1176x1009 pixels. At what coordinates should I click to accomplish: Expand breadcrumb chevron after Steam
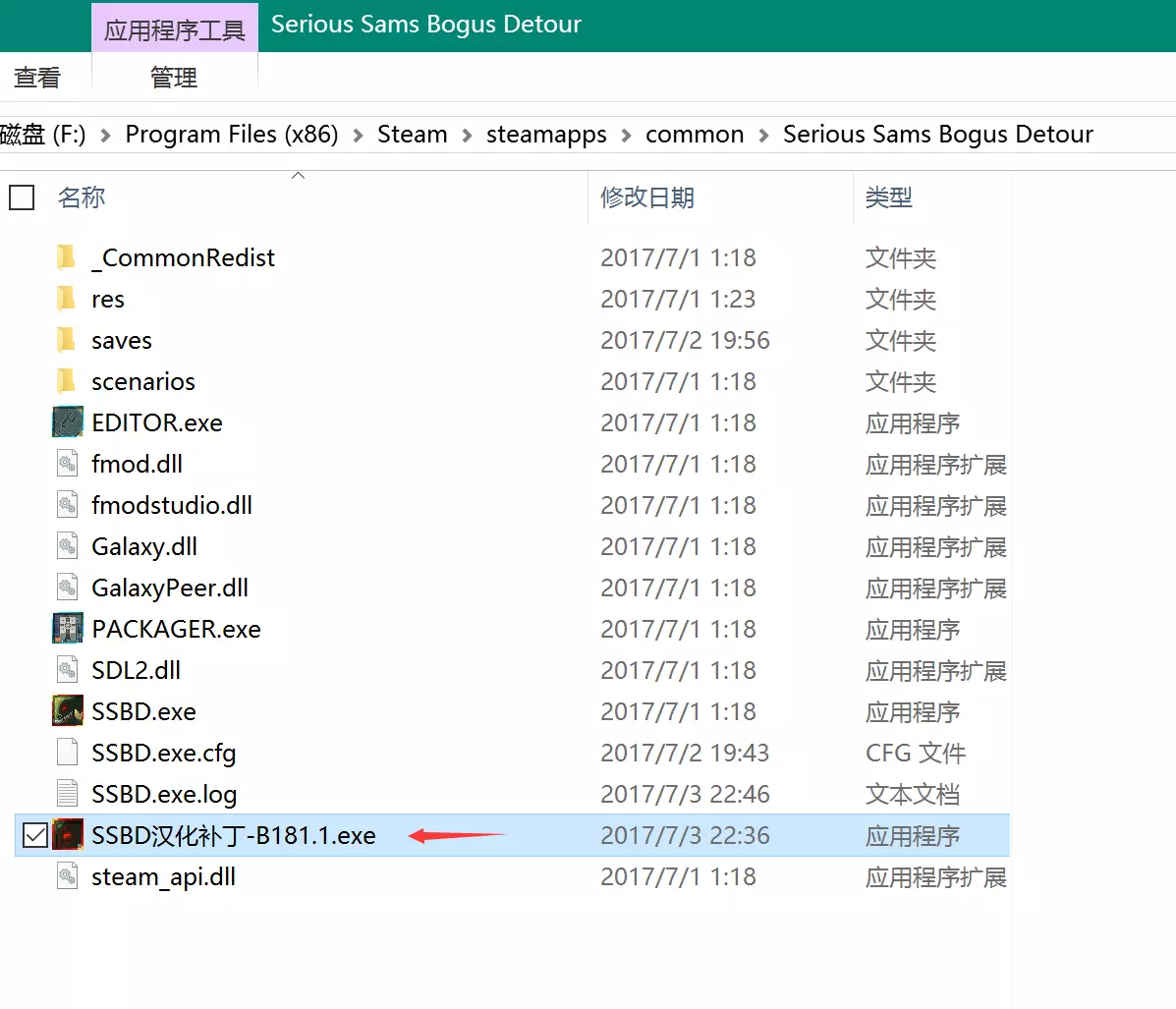click(468, 135)
